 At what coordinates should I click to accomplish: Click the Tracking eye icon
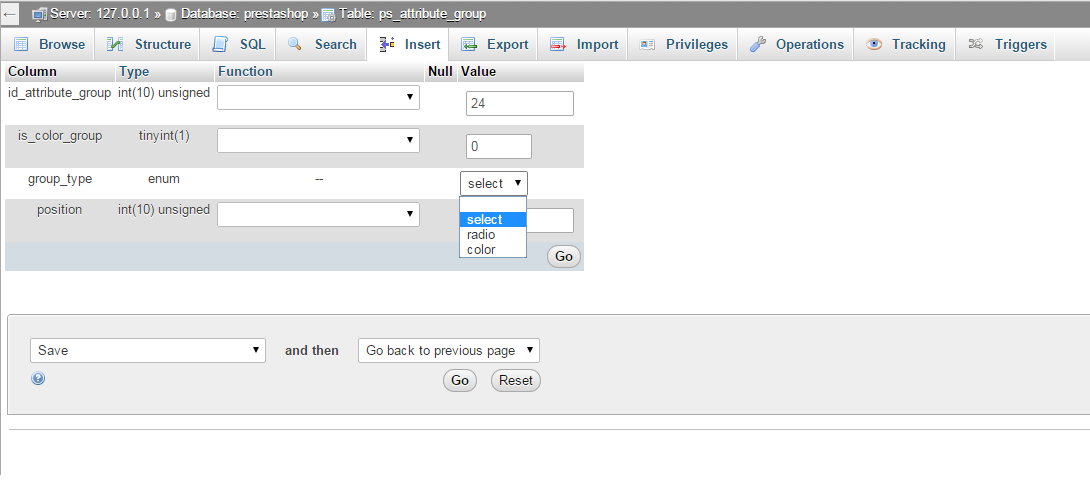coord(874,44)
